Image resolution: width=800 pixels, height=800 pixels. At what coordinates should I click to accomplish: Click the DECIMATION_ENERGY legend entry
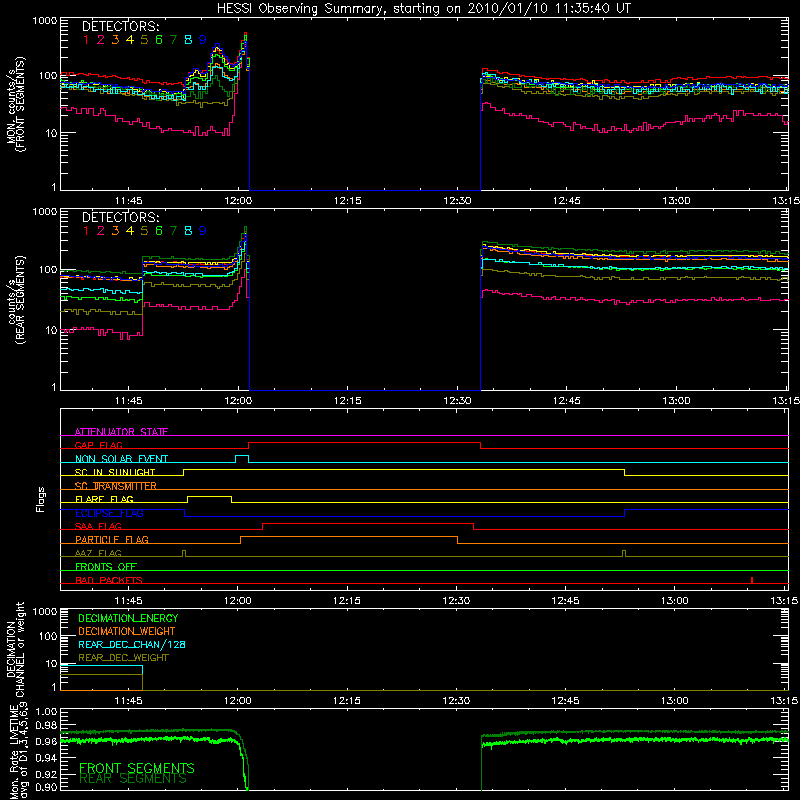coord(128,618)
